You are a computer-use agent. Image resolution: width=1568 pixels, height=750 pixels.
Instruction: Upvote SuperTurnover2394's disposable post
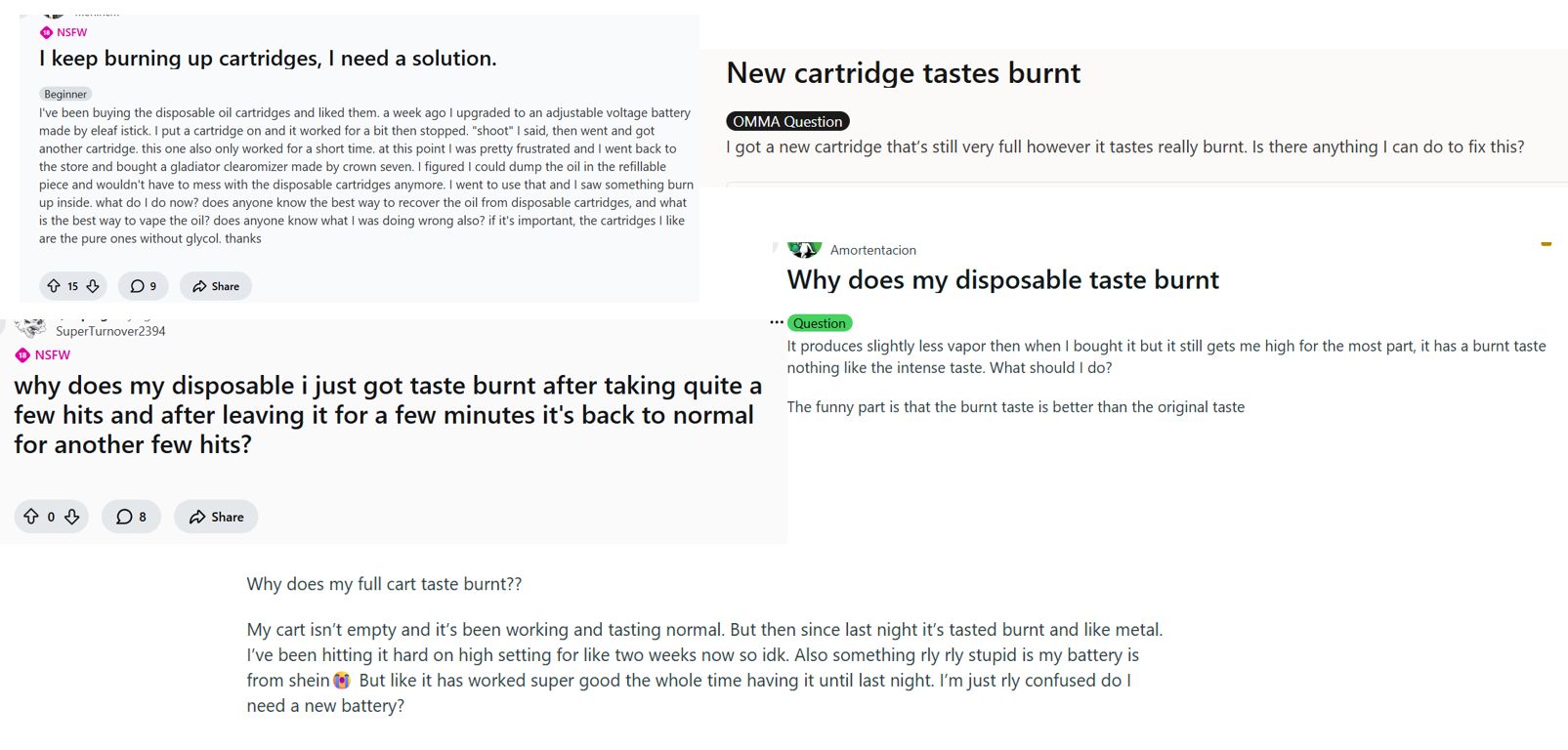pos(31,517)
